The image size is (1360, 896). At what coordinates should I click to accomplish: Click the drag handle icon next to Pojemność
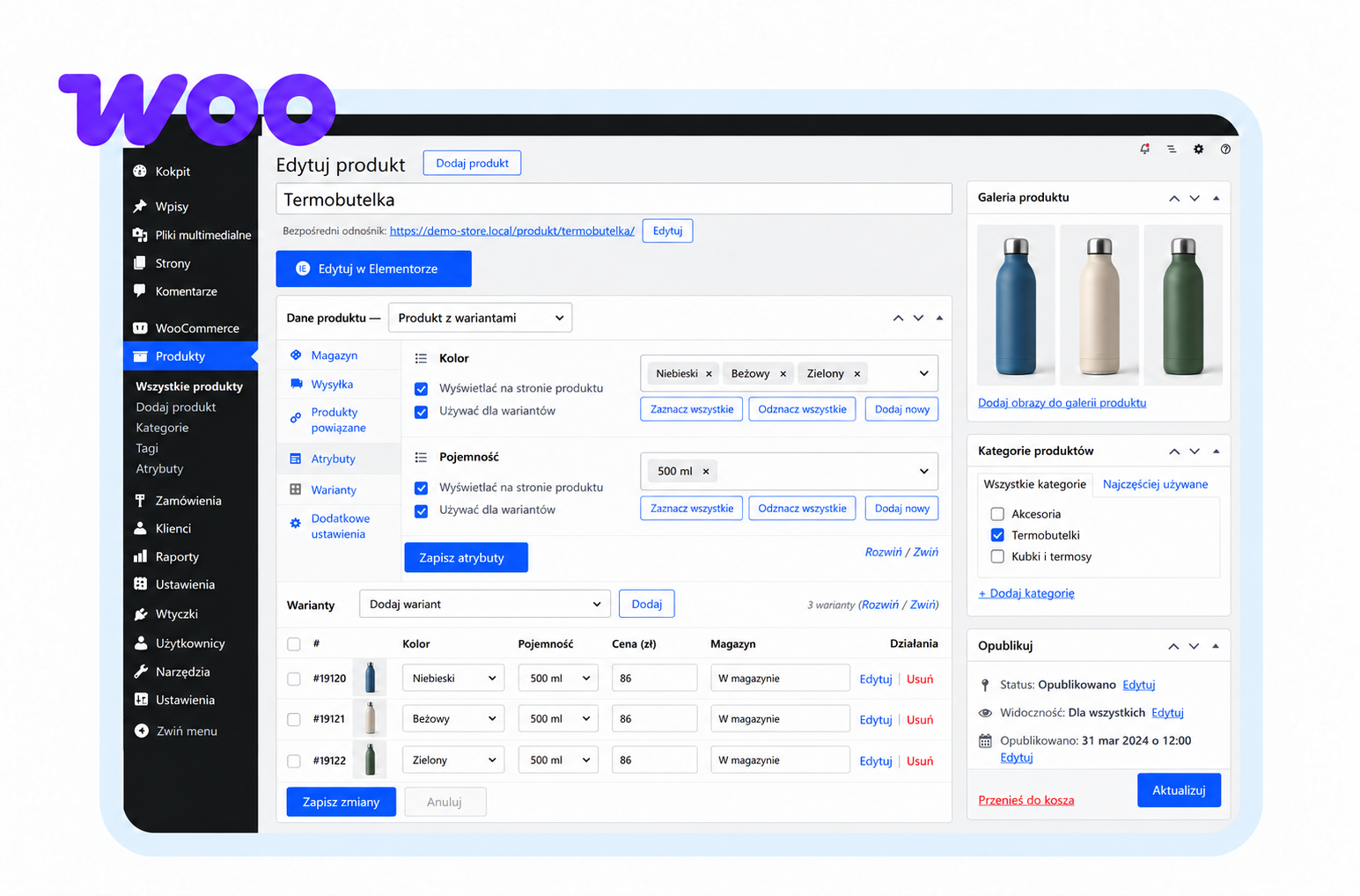pos(421,457)
